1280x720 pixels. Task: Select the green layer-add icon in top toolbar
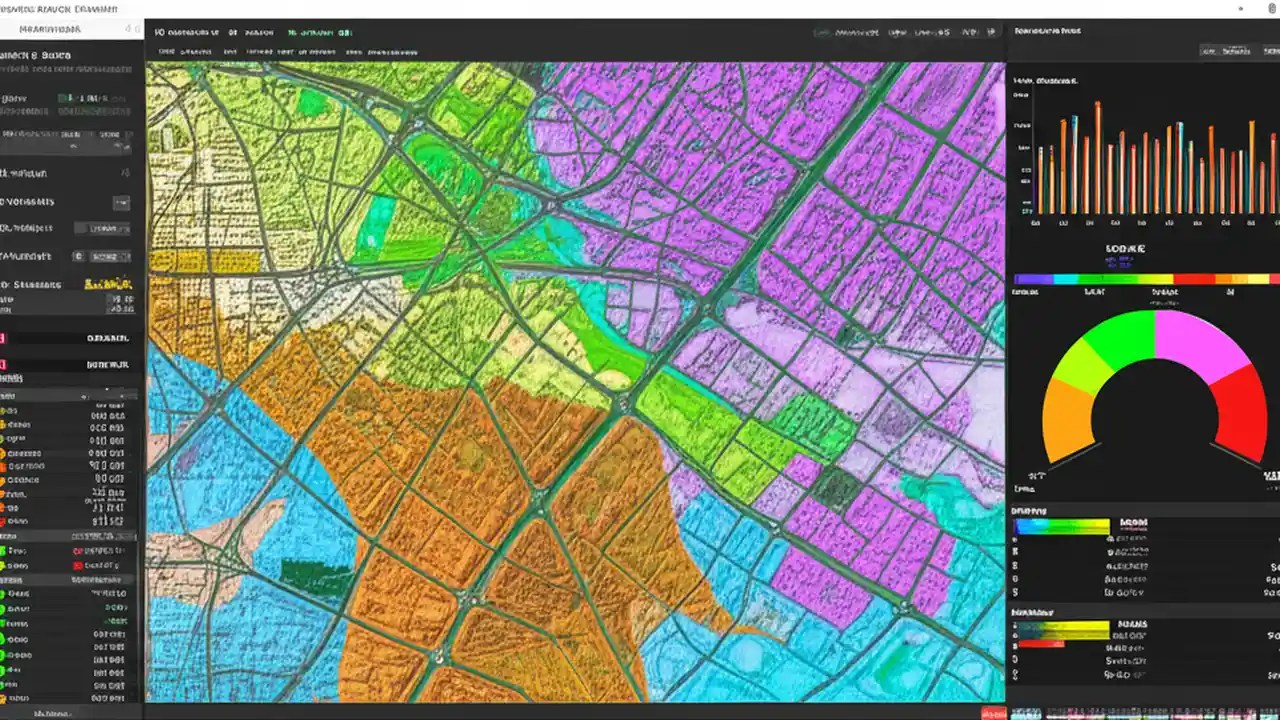320,31
